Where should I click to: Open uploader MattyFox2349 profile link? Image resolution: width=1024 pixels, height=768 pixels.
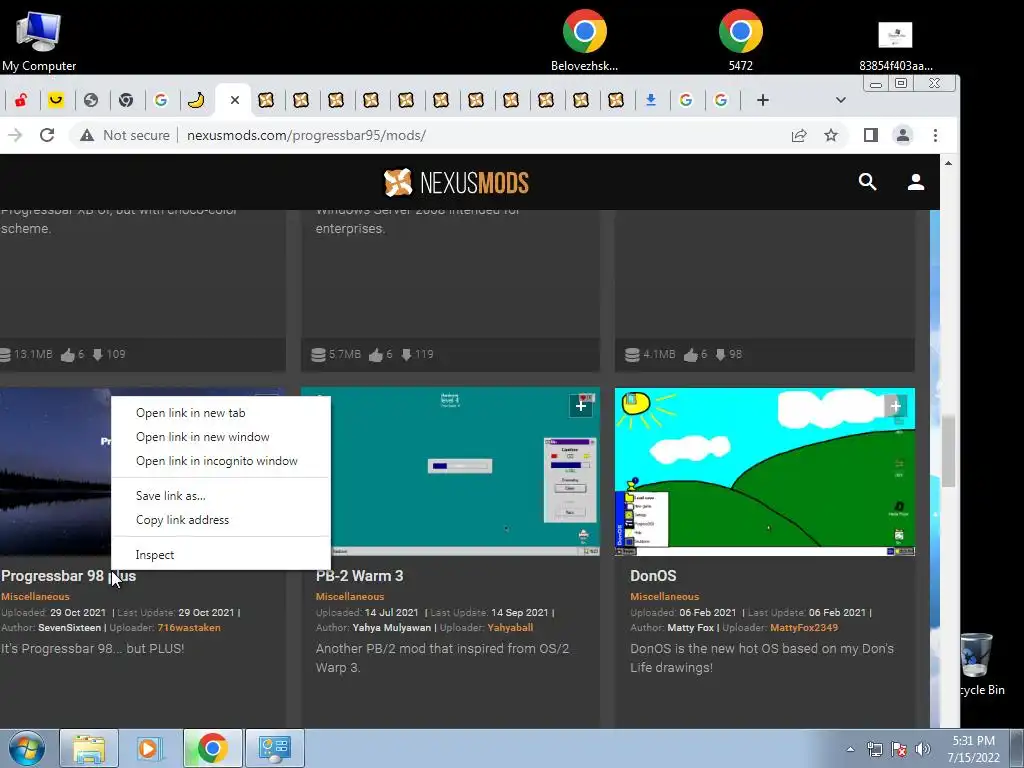pos(804,628)
